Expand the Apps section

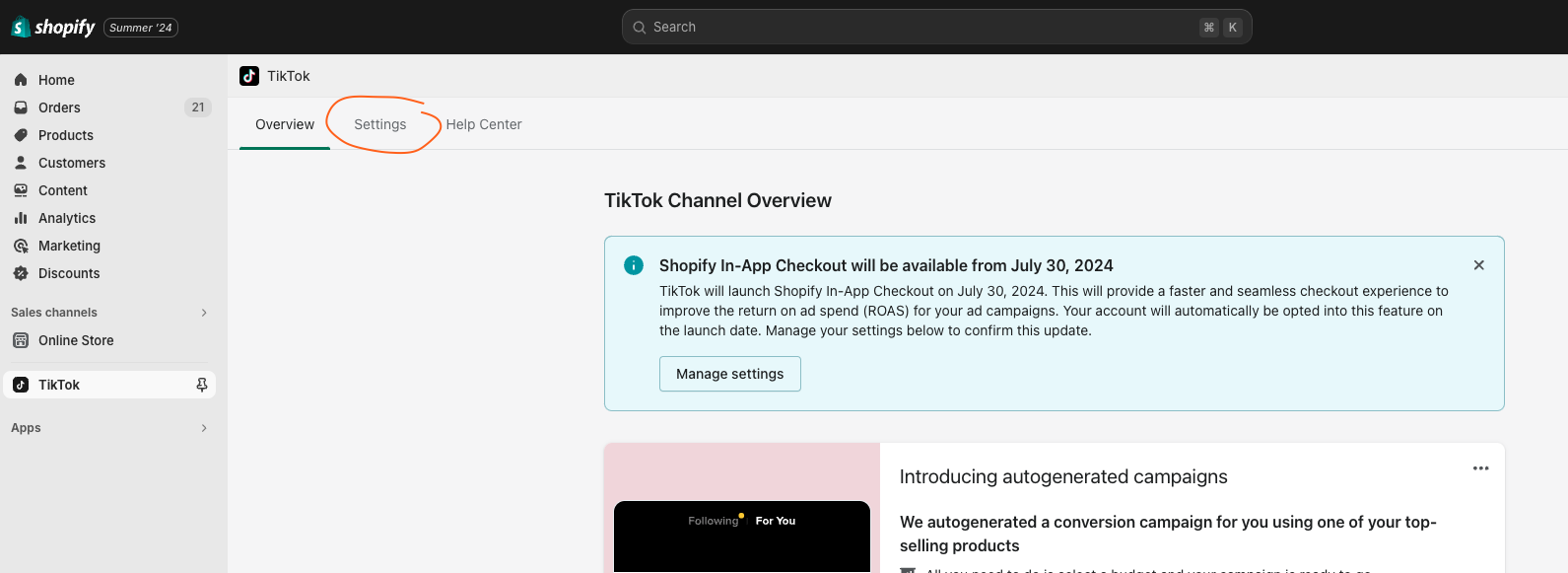204,428
